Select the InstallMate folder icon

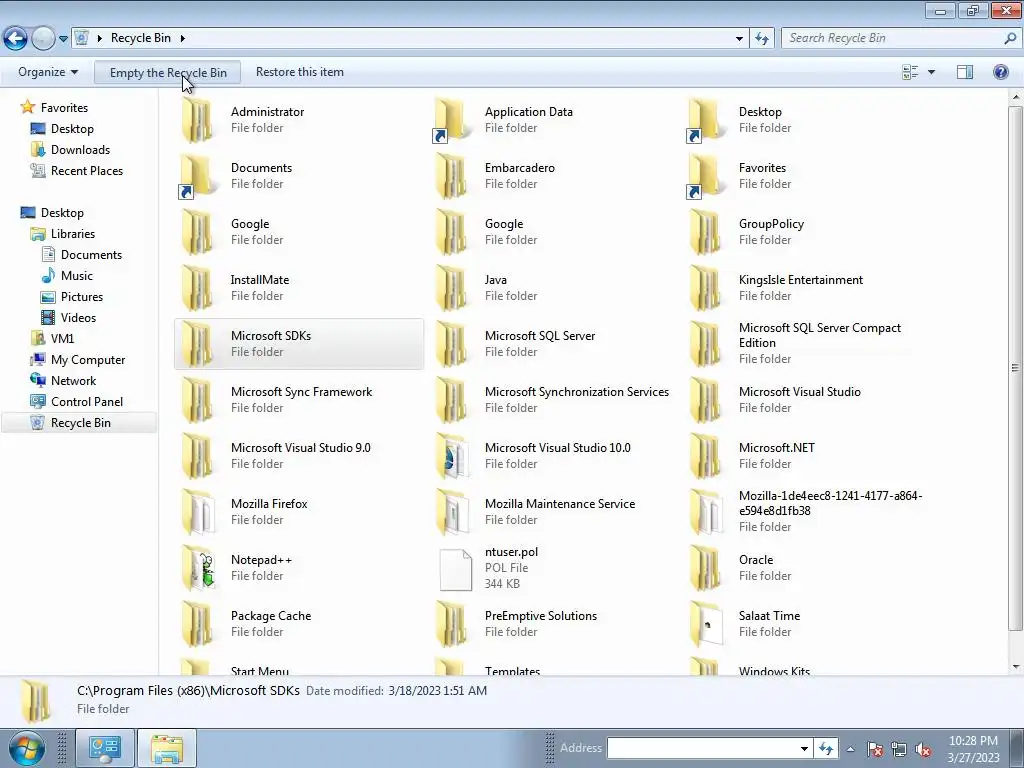197,288
